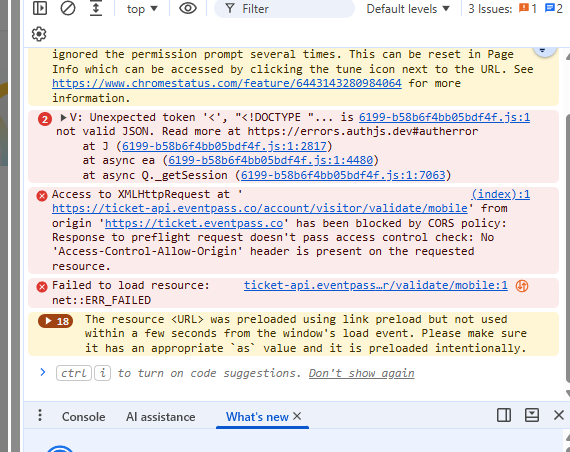Click the Failed to load resource error icon
Viewport: 570px width, 452px height.
point(42,287)
